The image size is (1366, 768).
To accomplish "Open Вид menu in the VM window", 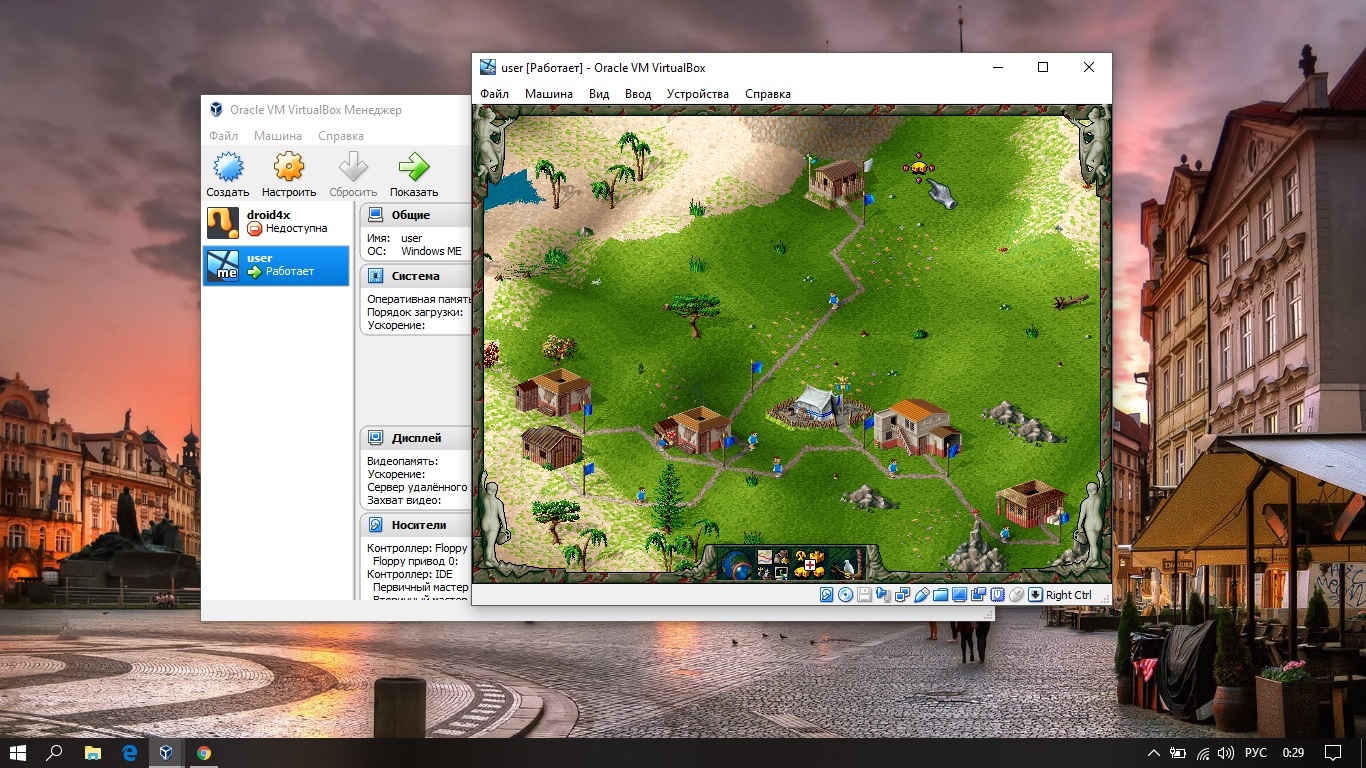I will (599, 94).
